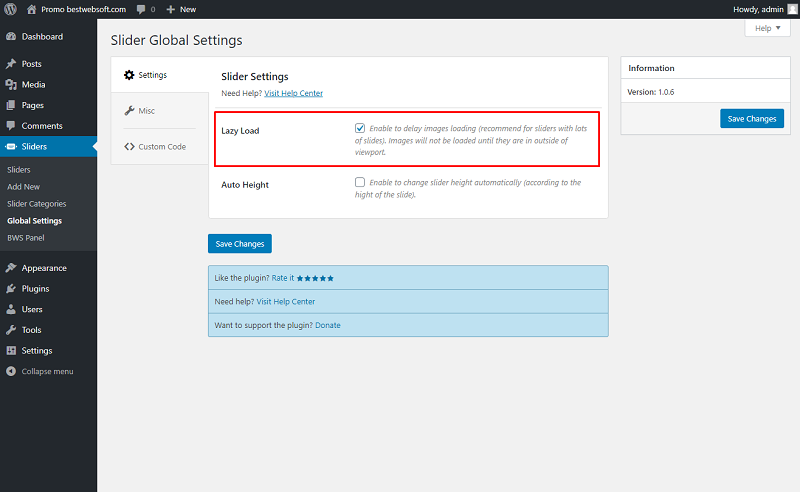Open the Dashboard menu label
The height and width of the screenshot is (492, 800).
pos(42,37)
